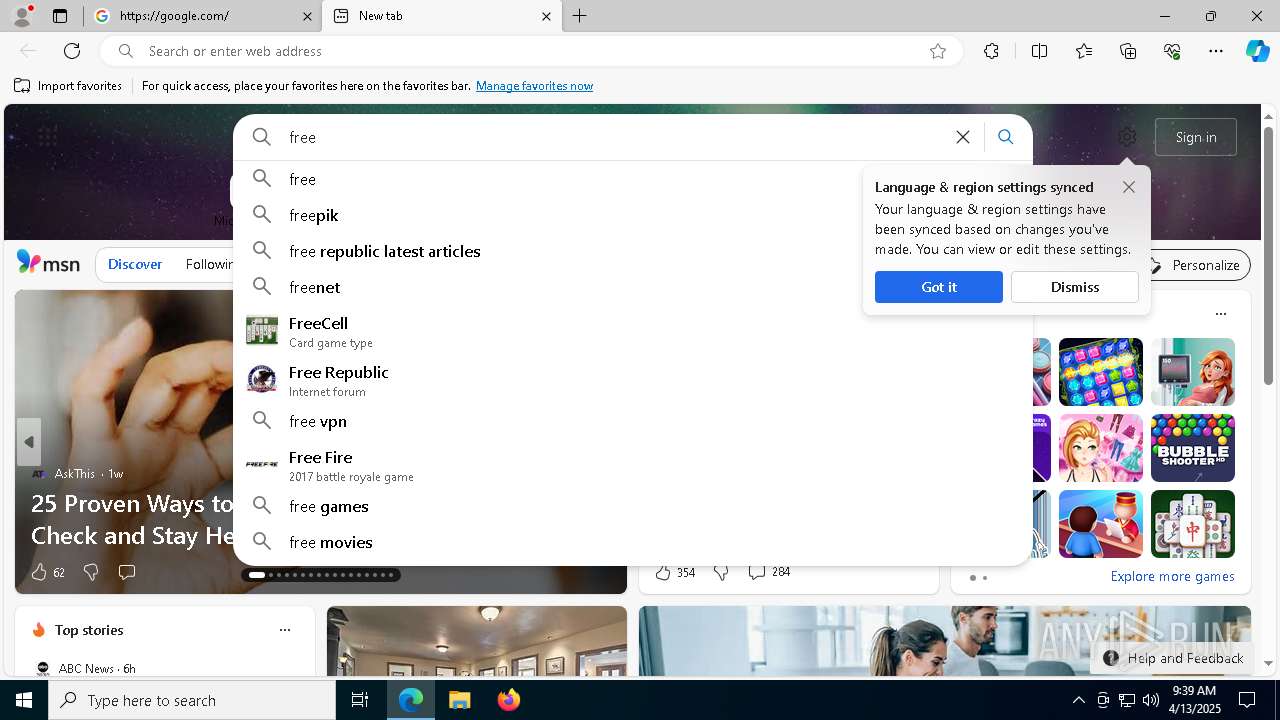Choose Free Fire battle royale suggestion
Screen dimensions: 1280x720
(x=632, y=465)
